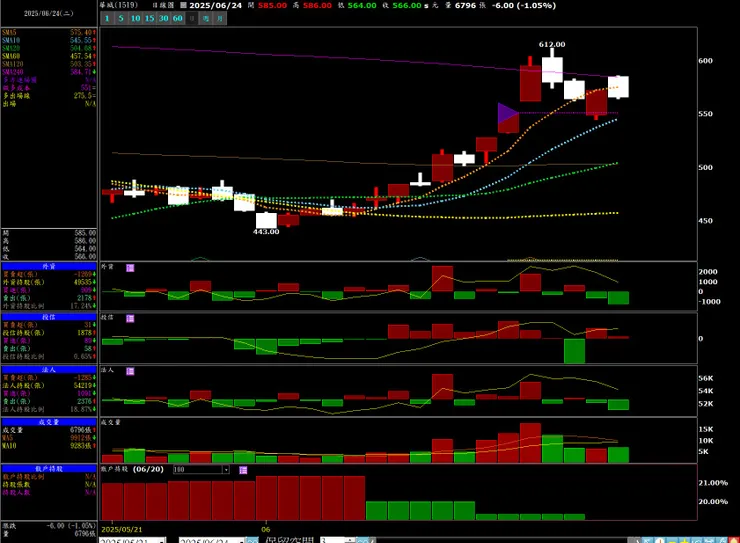740x543 pixels.
Task: Open the start date 2025/05/21 dropdown
Action: [162, 541]
